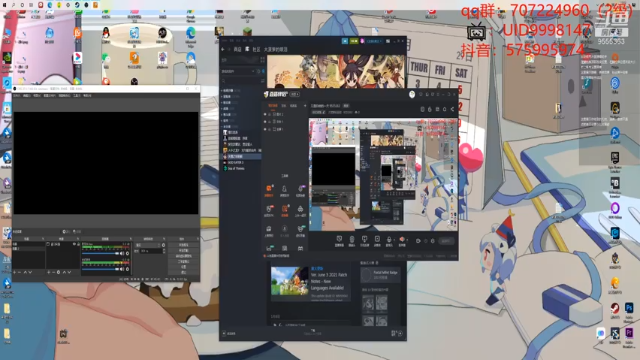Open Steam Store tab 商店
Screen dimensions: 640x360
237,49
